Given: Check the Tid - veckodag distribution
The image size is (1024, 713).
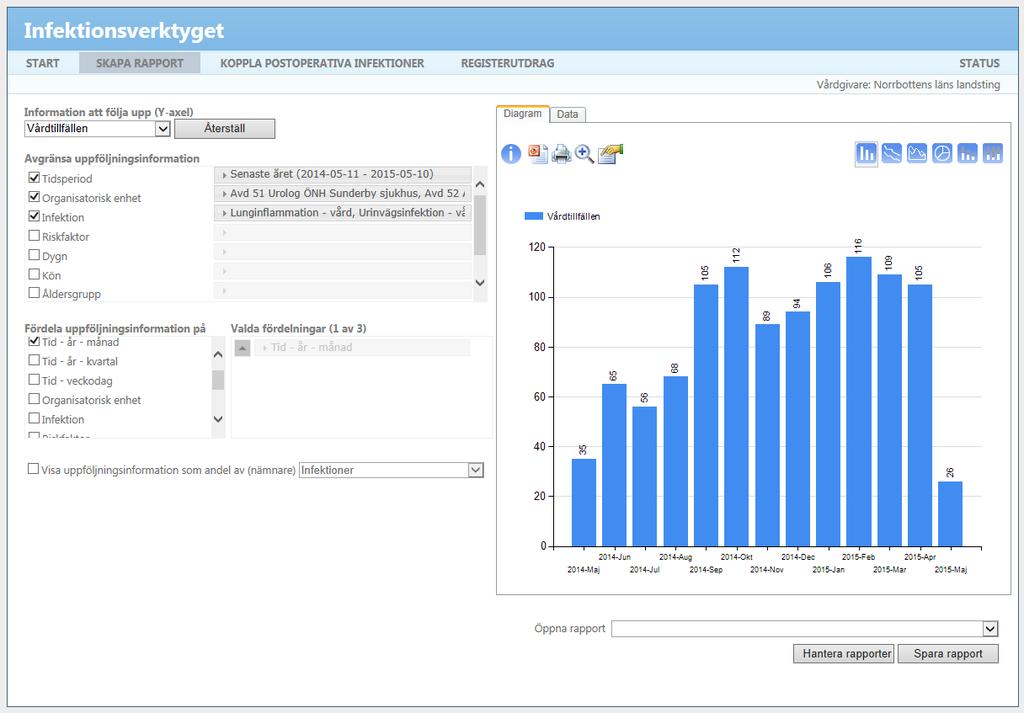Looking at the screenshot, I should pos(35,380).
